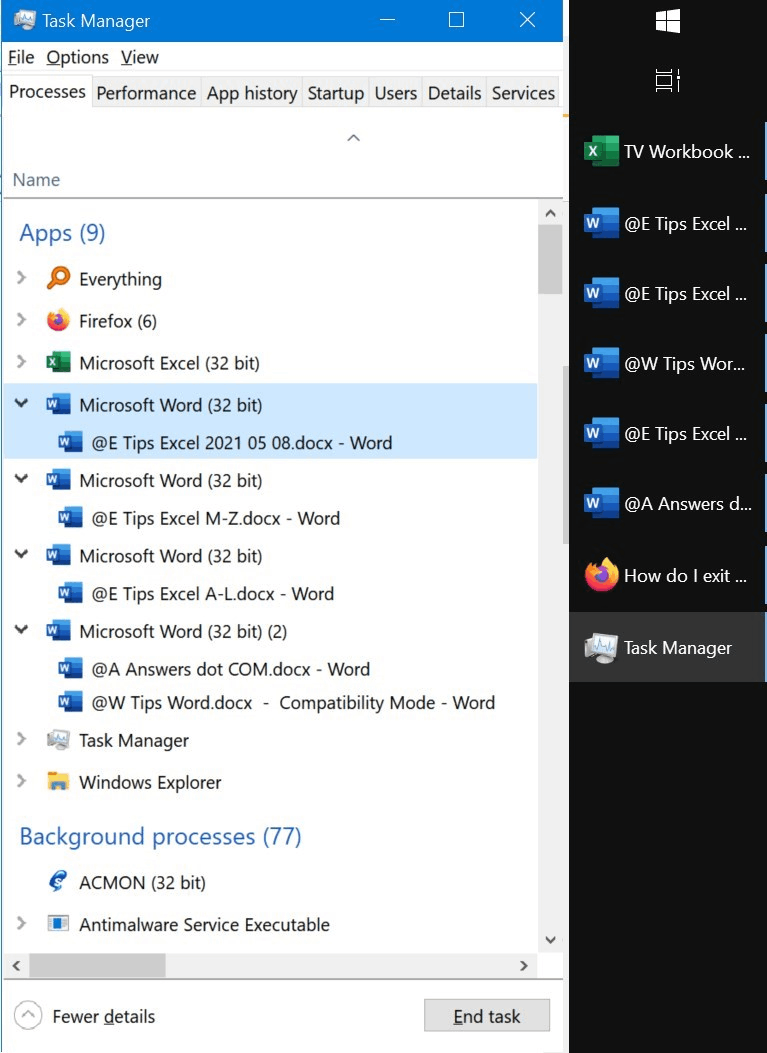Open the Windows Start button
This screenshot has height=1053, width=767.
(x=668, y=21)
